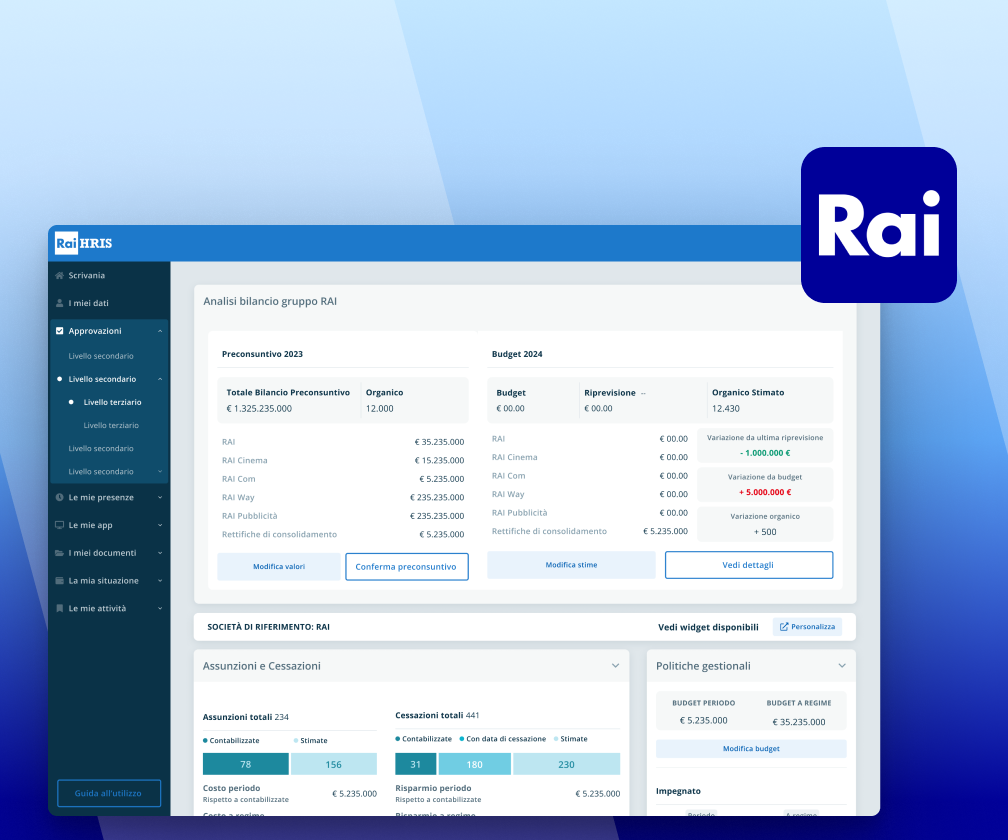Image resolution: width=1008 pixels, height=840 pixels.
Task: Collapse the active Livello secondario chevron
Action: (x=160, y=379)
